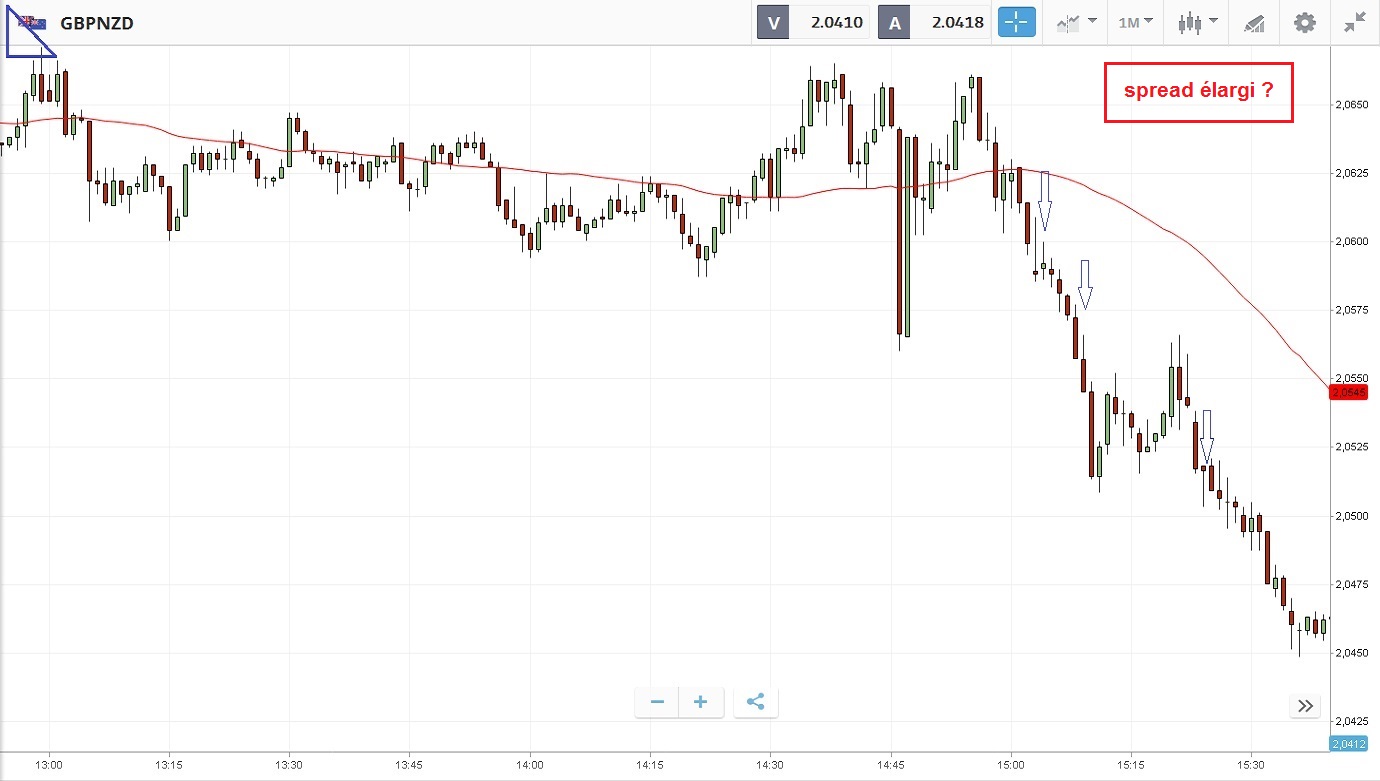Open the 1M timeframe dropdown
The width and height of the screenshot is (1380, 781).
click(x=1135, y=22)
